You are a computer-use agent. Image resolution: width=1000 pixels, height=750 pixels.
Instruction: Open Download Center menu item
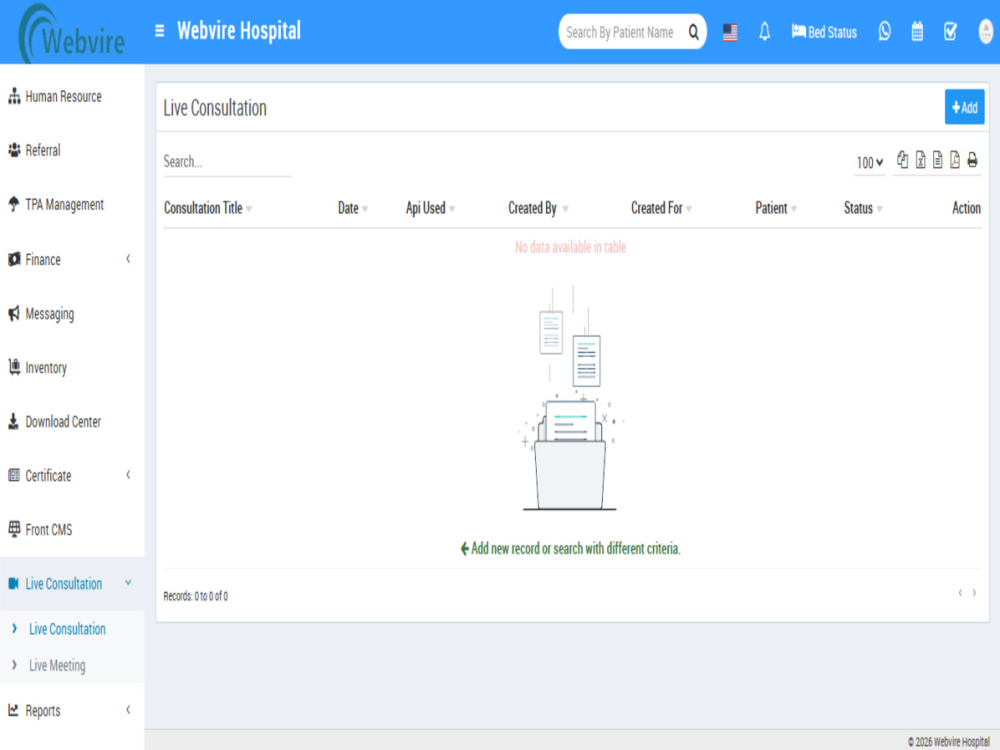(72, 422)
